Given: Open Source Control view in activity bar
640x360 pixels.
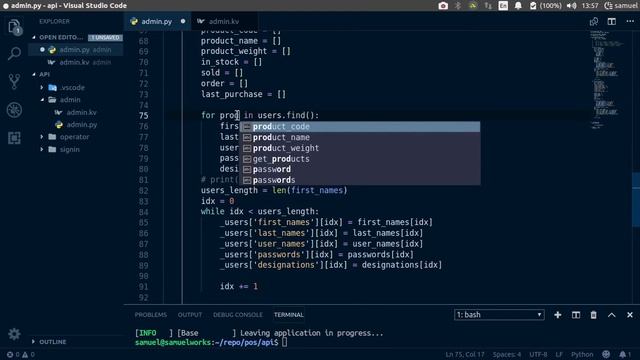Looking at the screenshot, I should coord(14,82).
